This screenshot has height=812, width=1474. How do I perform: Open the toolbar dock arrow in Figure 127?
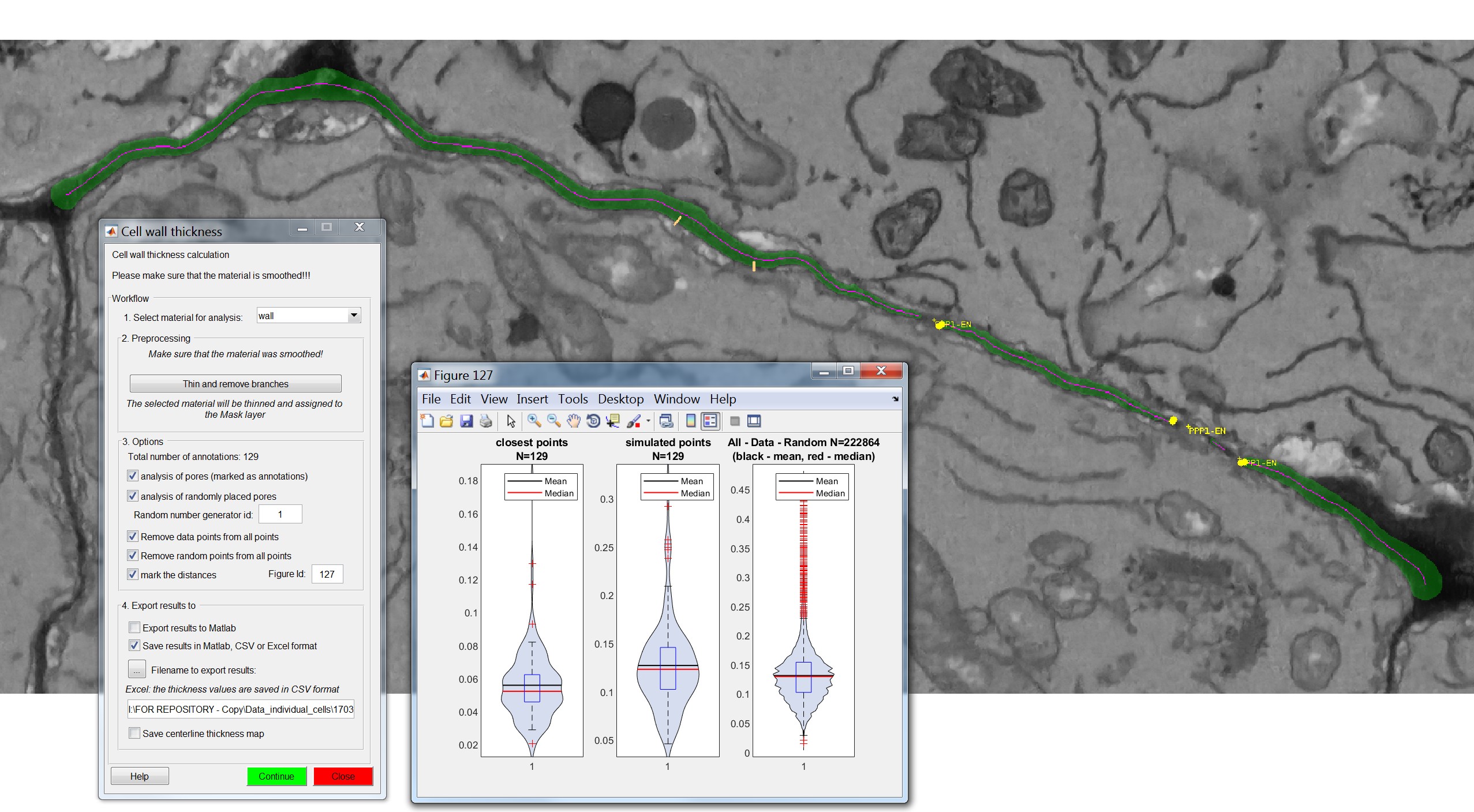(895, 399)
